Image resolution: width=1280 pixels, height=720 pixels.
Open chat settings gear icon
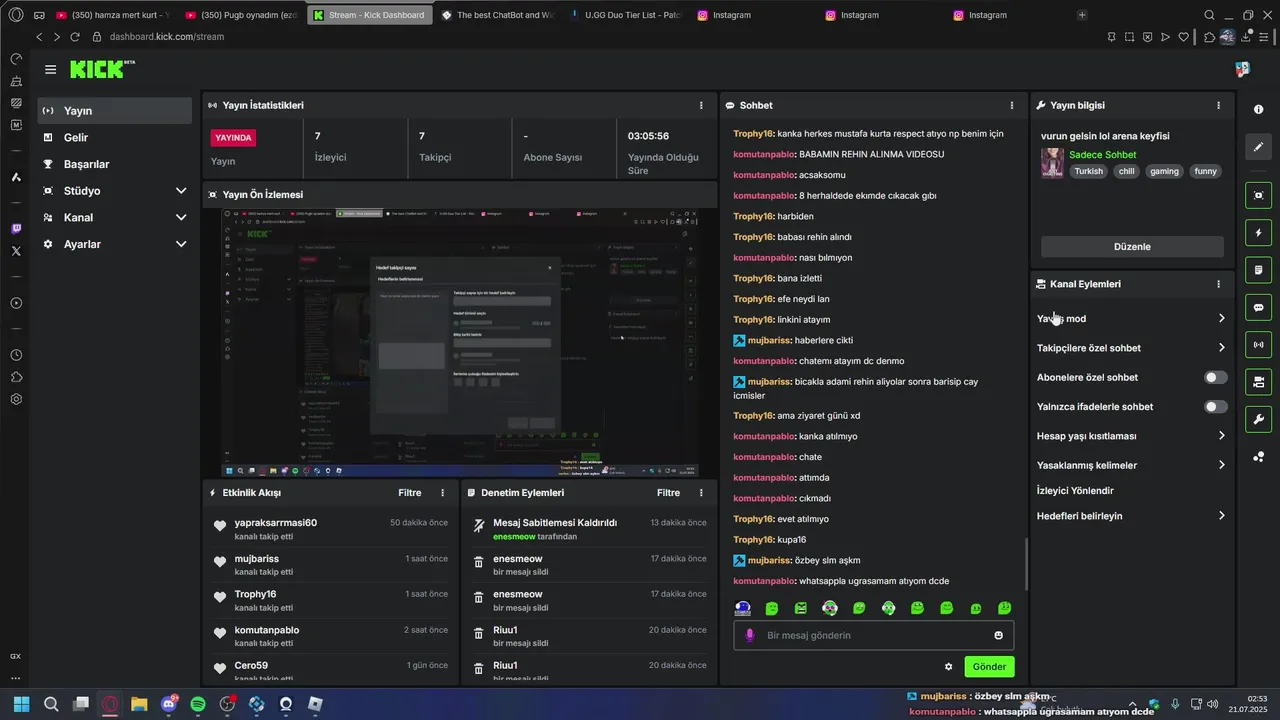pyautogui.click(x=948, y=667)
